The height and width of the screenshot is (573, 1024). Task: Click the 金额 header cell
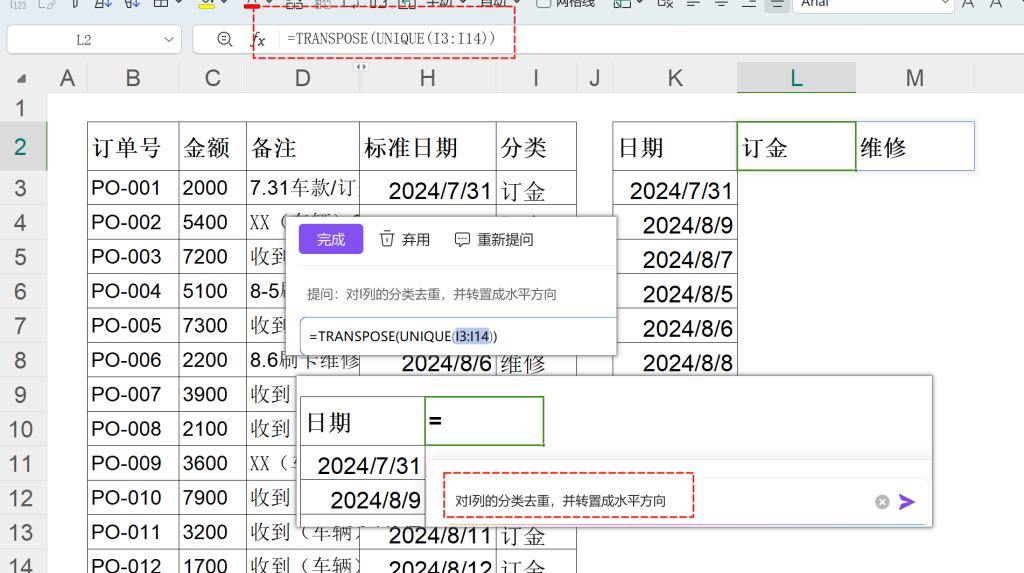point(213,146)
